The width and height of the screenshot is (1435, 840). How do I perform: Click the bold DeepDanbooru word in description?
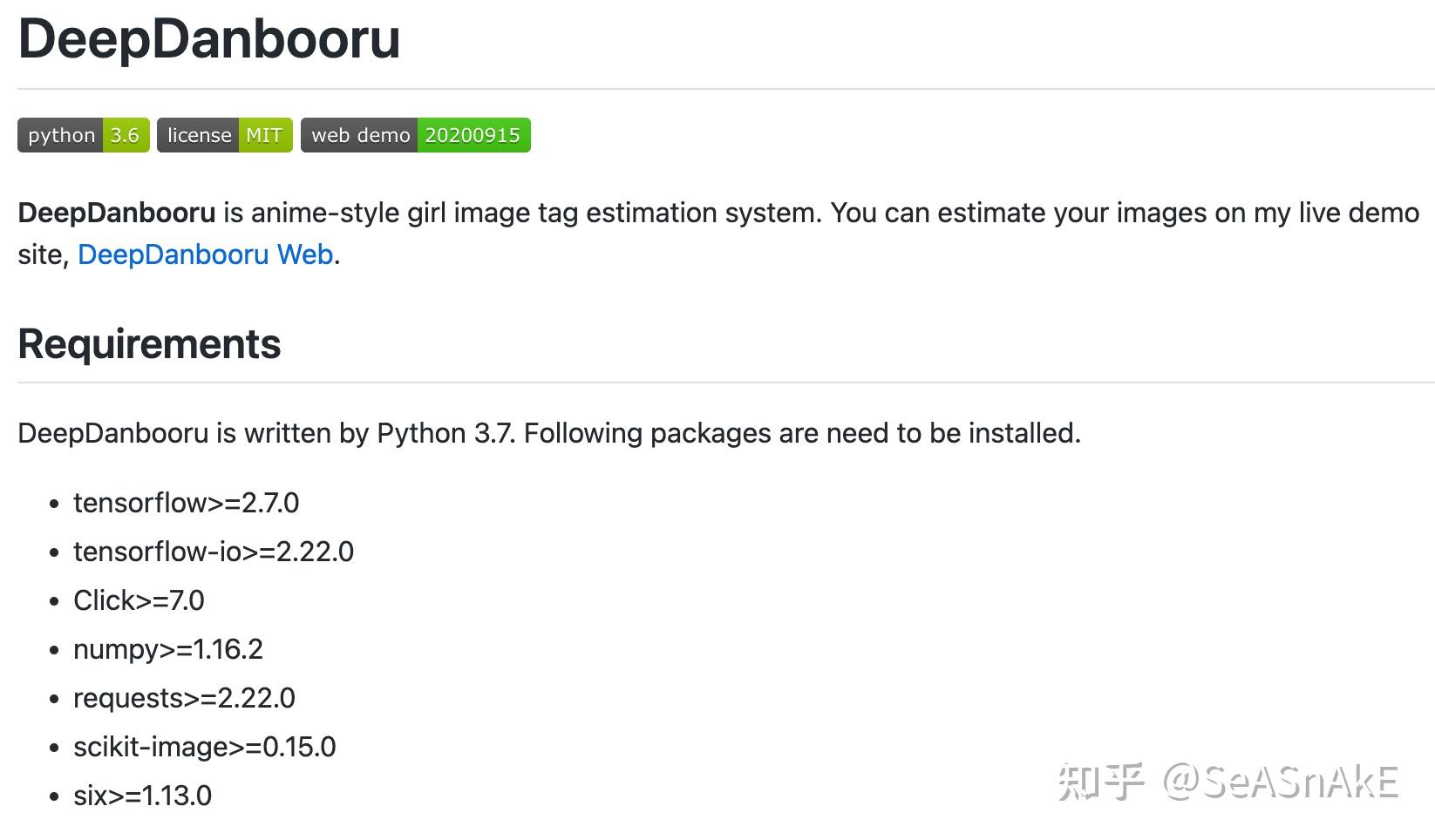[117, 213]
